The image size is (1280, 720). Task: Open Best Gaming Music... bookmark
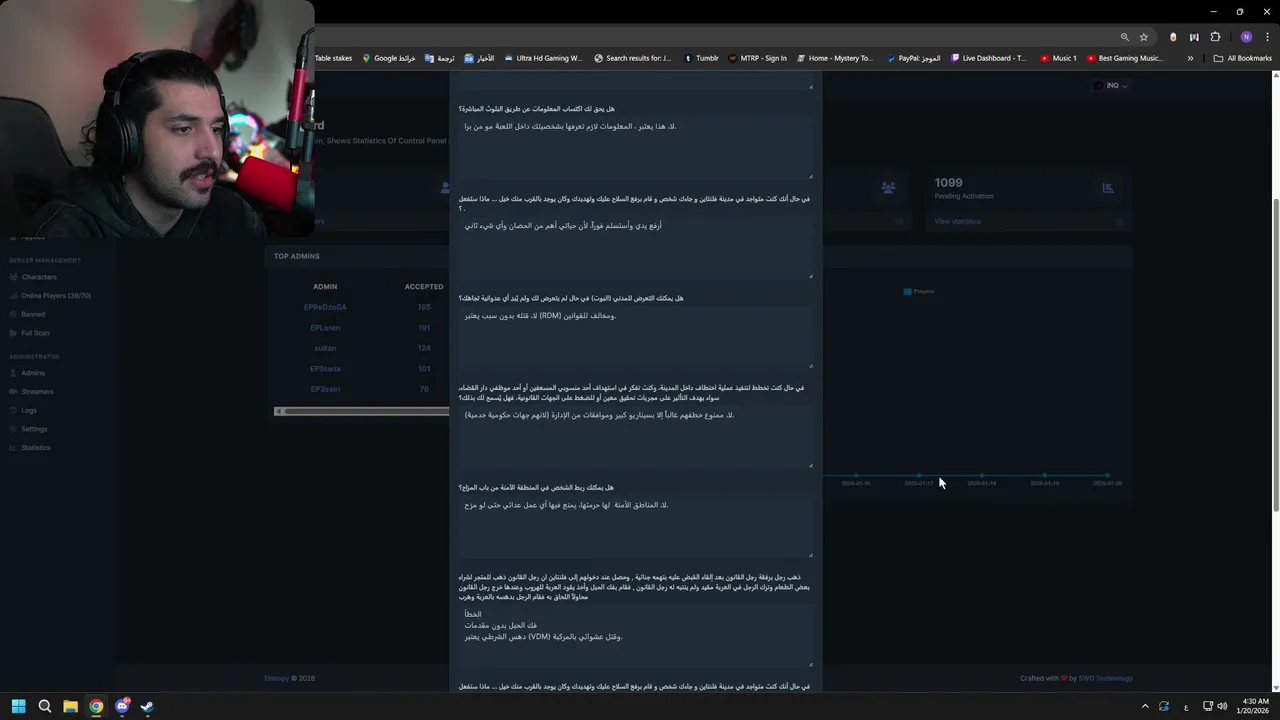pyautogui.click(x=1125, y=58)
